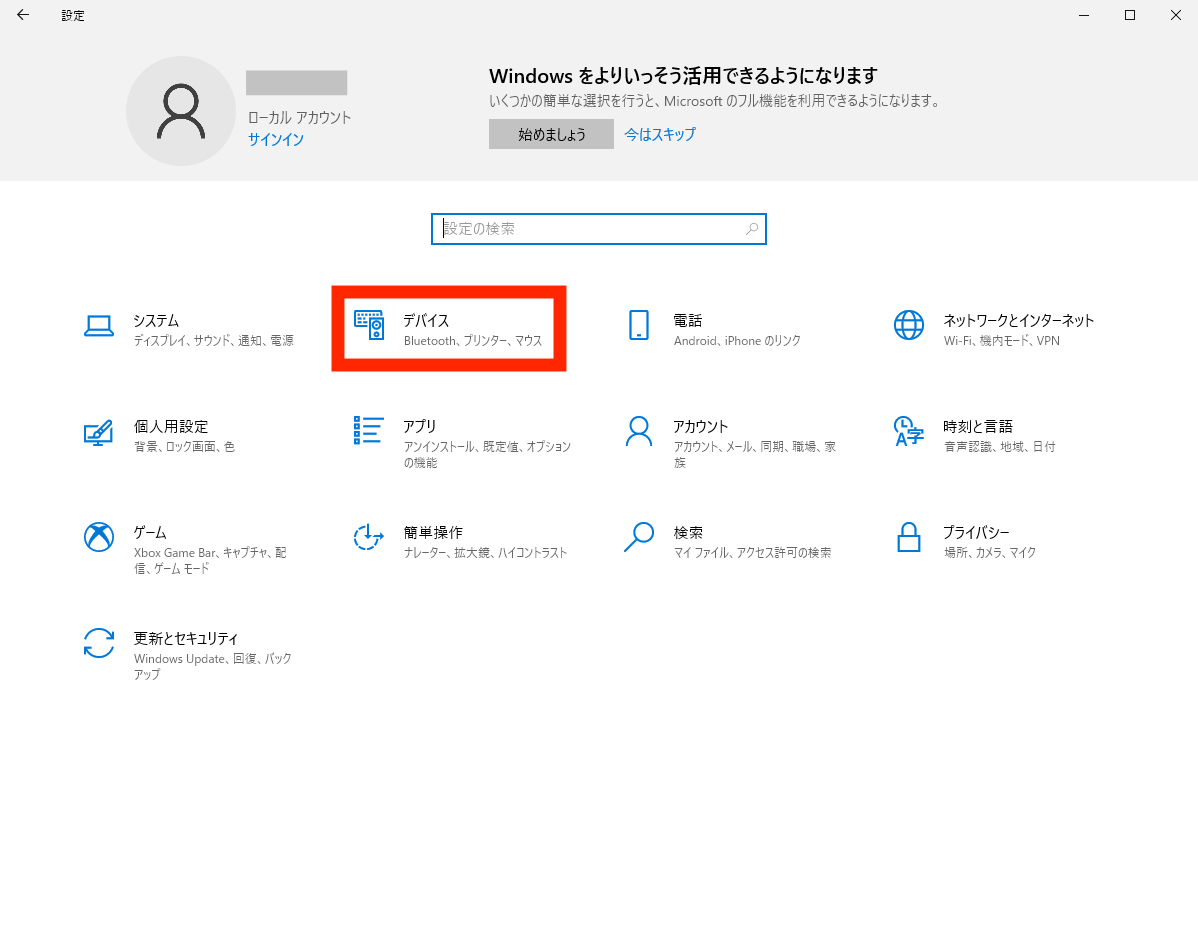Open the 個人用設定 paintbrush icon

coord(99,432)
